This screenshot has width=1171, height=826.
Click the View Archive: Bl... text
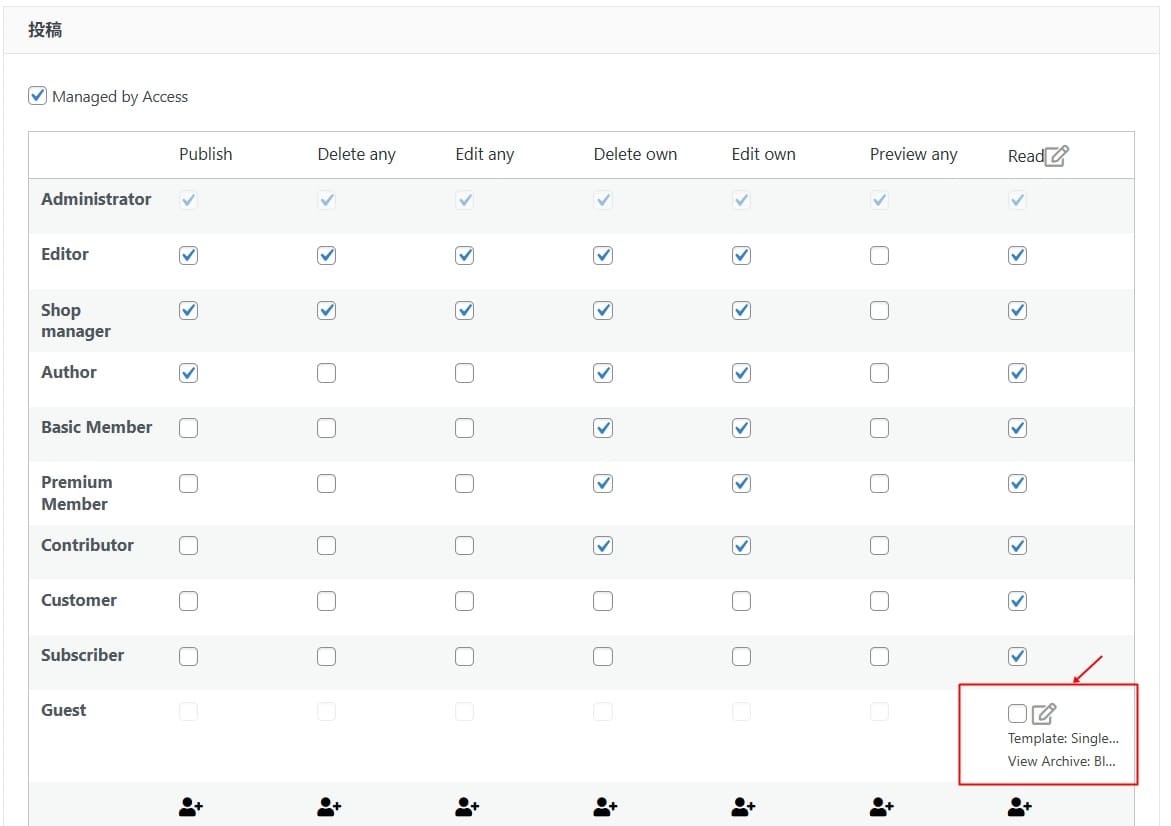(x=1060, y=762)
